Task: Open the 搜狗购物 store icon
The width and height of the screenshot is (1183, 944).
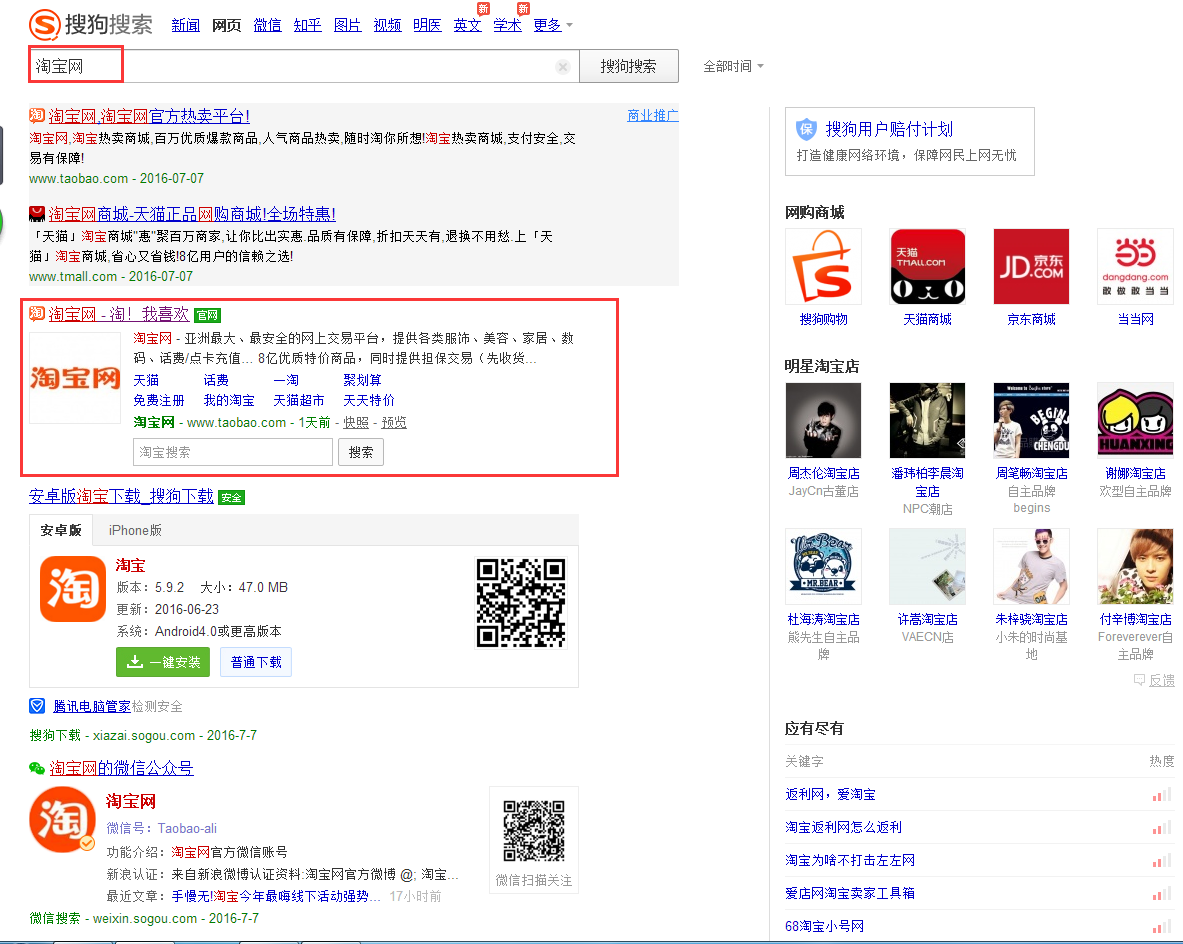Action: (x=823, y=266)
